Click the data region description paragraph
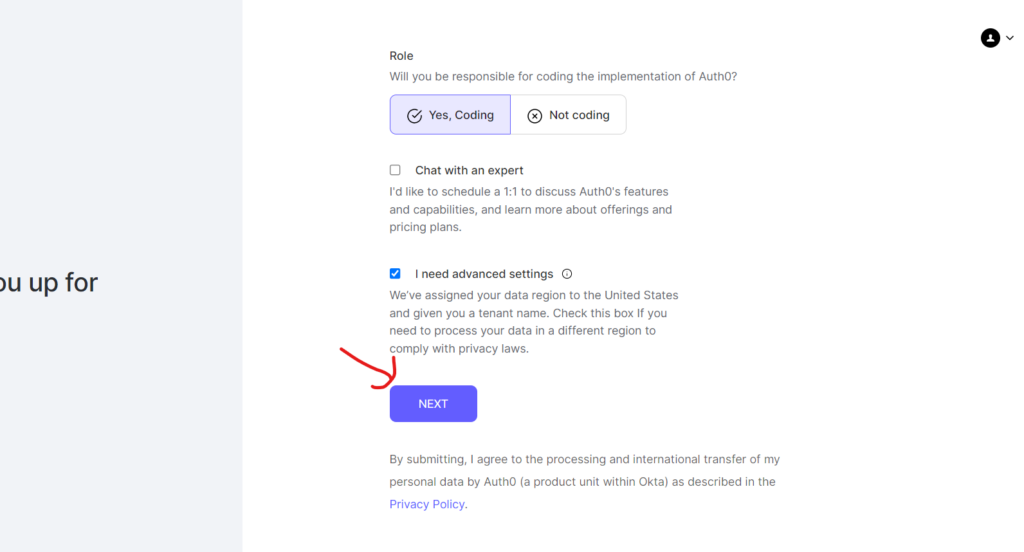 pyautogui.click(x=533, y=322)
